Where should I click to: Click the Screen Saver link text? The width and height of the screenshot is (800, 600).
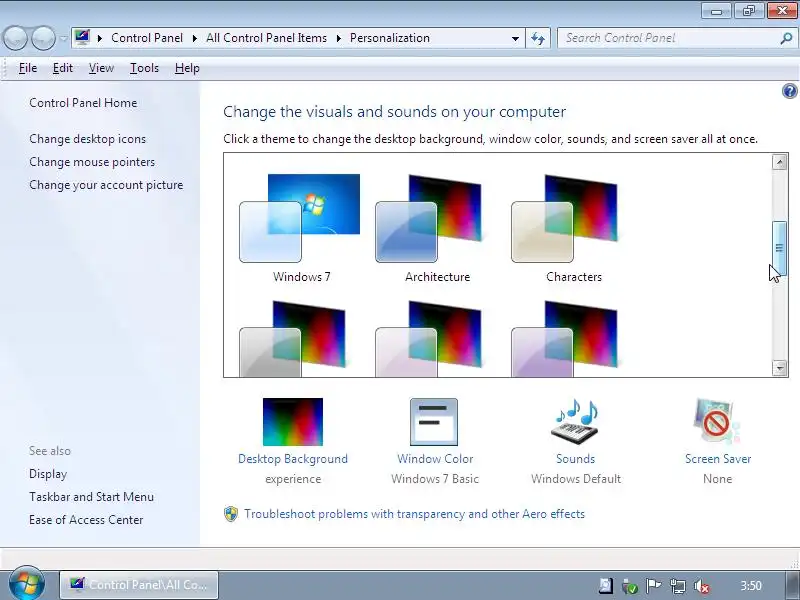pos(718,459)
